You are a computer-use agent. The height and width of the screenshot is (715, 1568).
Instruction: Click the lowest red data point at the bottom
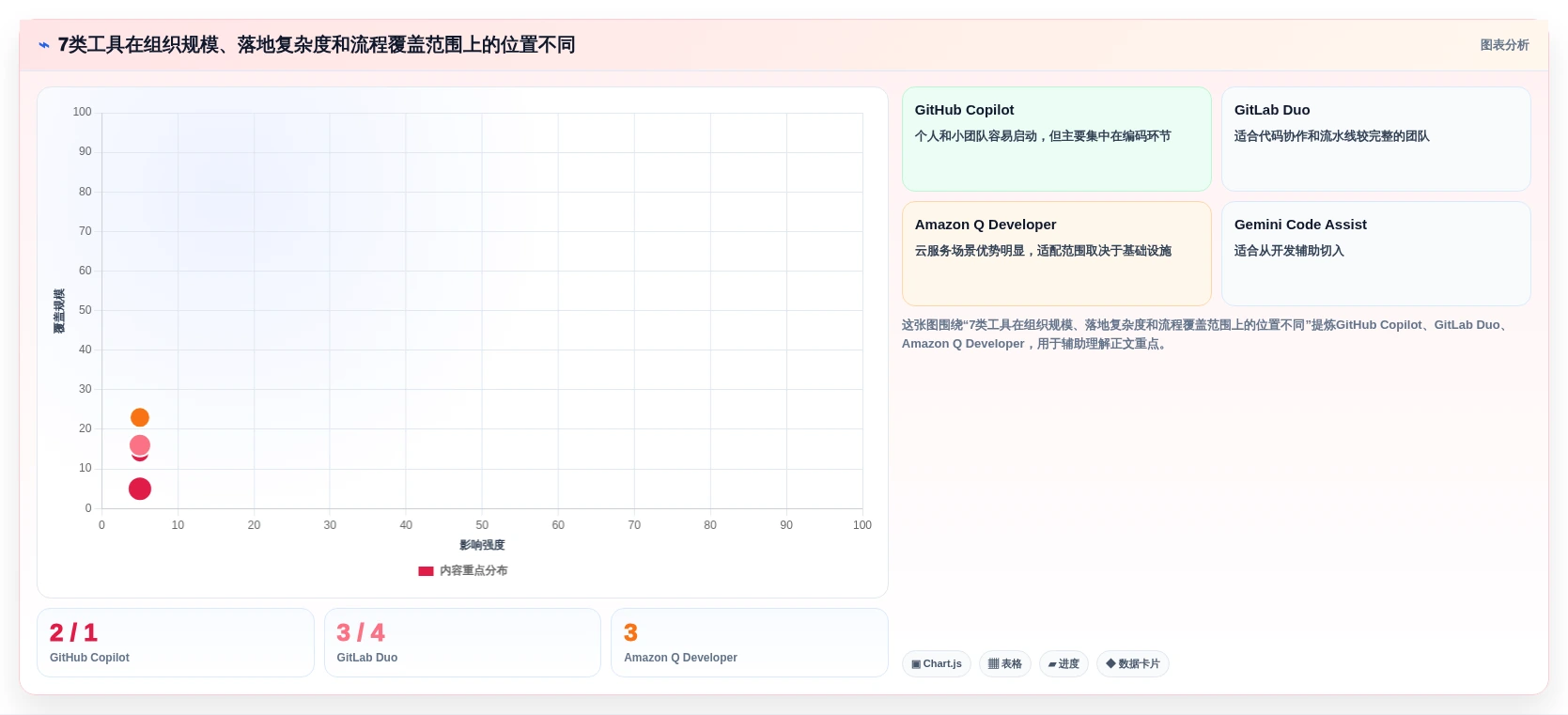click(140, 489)
